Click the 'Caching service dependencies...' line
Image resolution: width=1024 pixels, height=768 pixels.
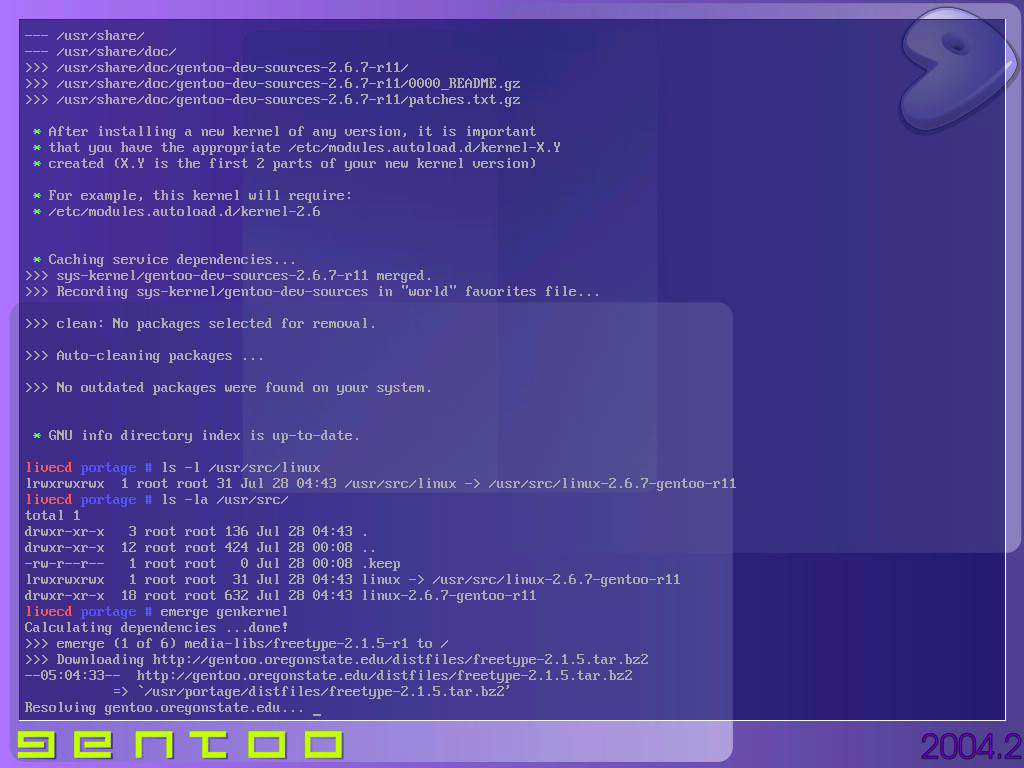[165, 260]
